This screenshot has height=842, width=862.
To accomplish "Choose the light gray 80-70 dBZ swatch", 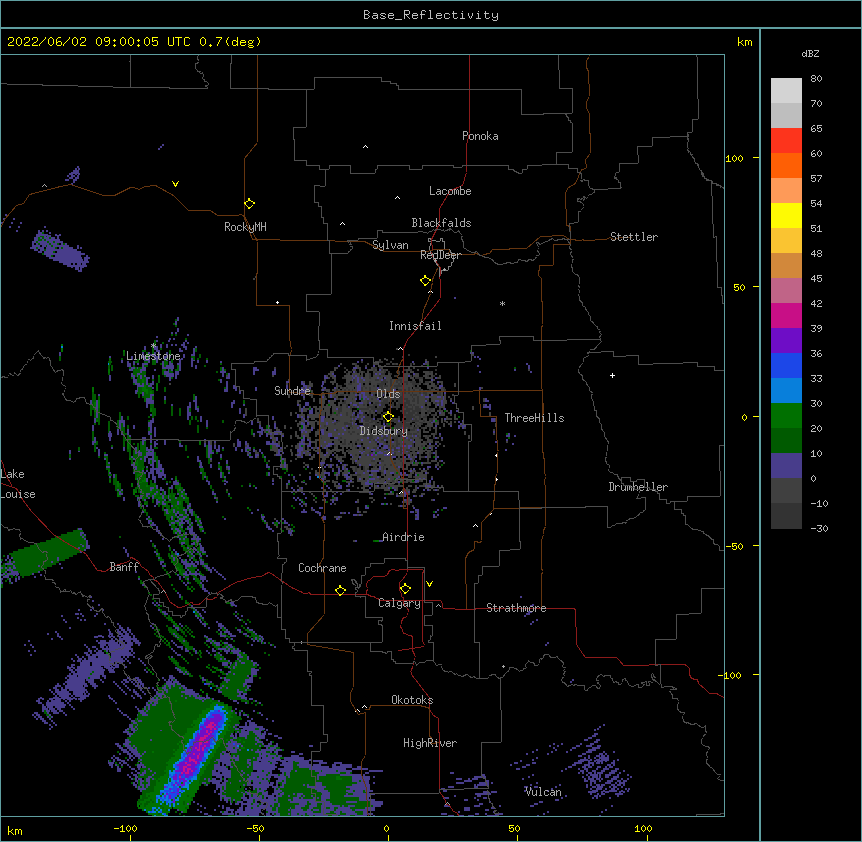I will point(786,91).
